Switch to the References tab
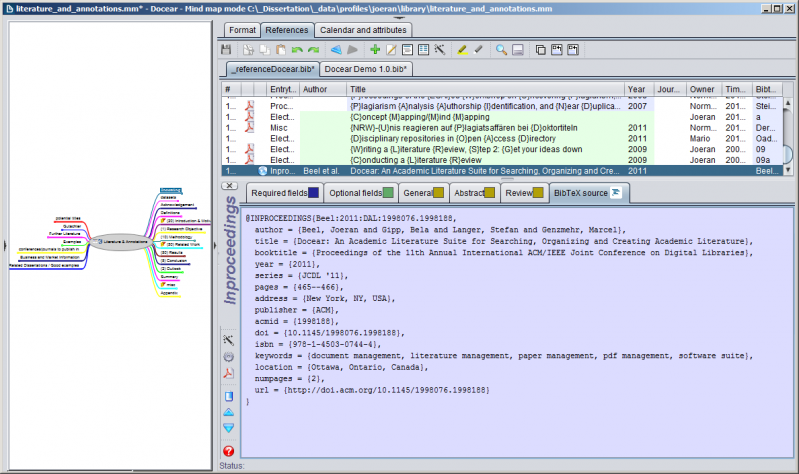 click(x=287, y=30)
